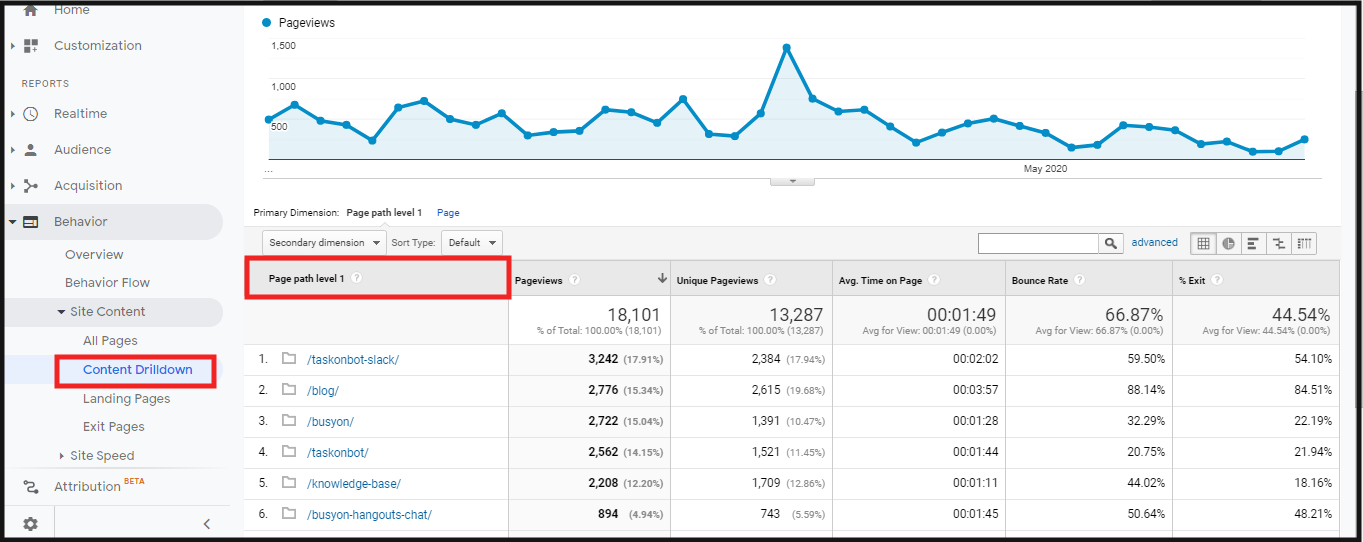Click inside the table search field
Image resolution: width=1363 pixels, height=542 pixels.
(1038, 243)
